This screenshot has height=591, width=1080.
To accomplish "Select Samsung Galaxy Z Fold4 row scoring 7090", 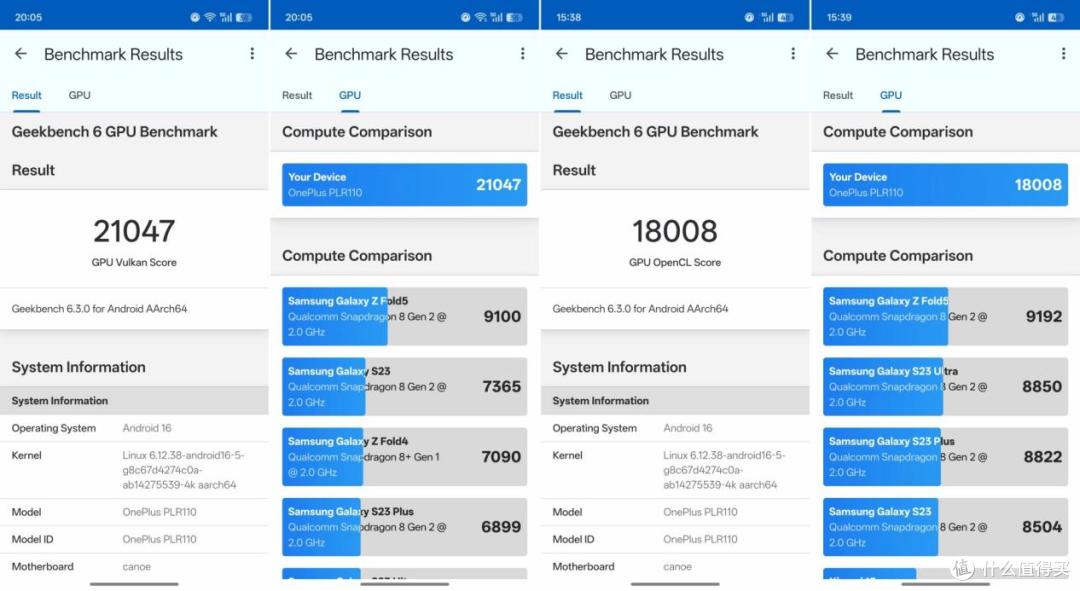I will [x=404, y=457].
